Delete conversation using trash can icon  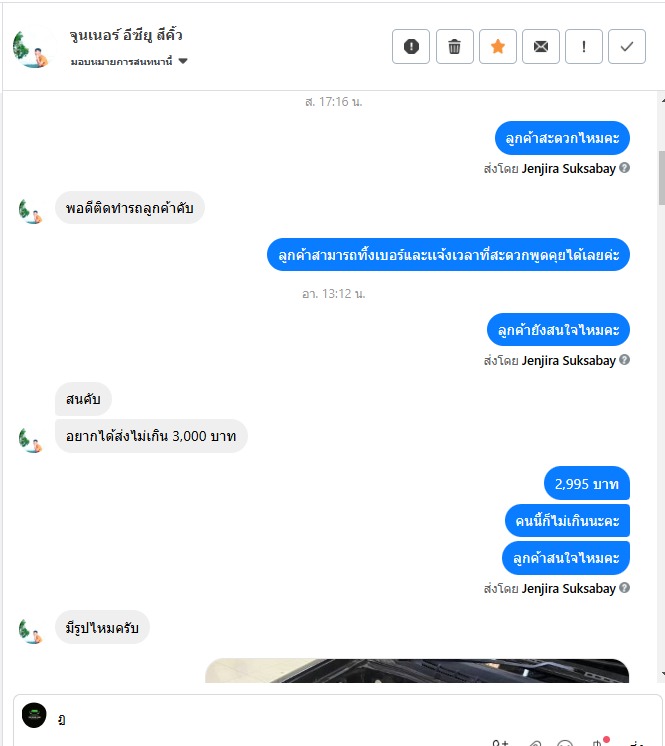pos(454,47)
